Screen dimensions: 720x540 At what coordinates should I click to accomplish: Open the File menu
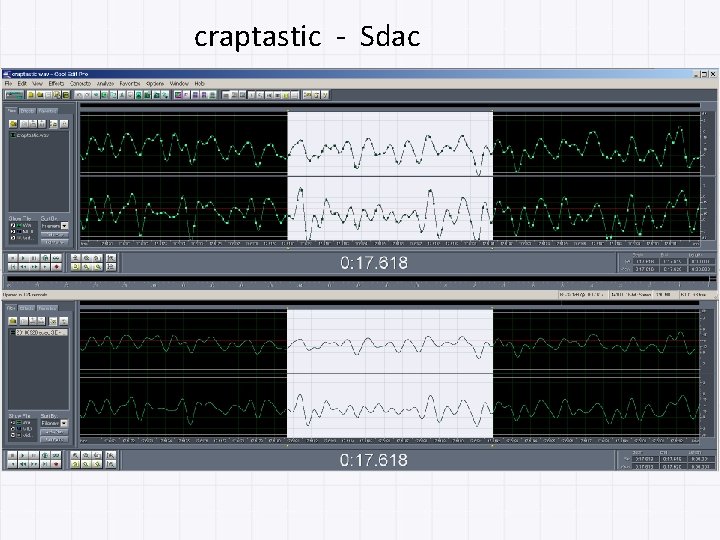tap(8, 84)
